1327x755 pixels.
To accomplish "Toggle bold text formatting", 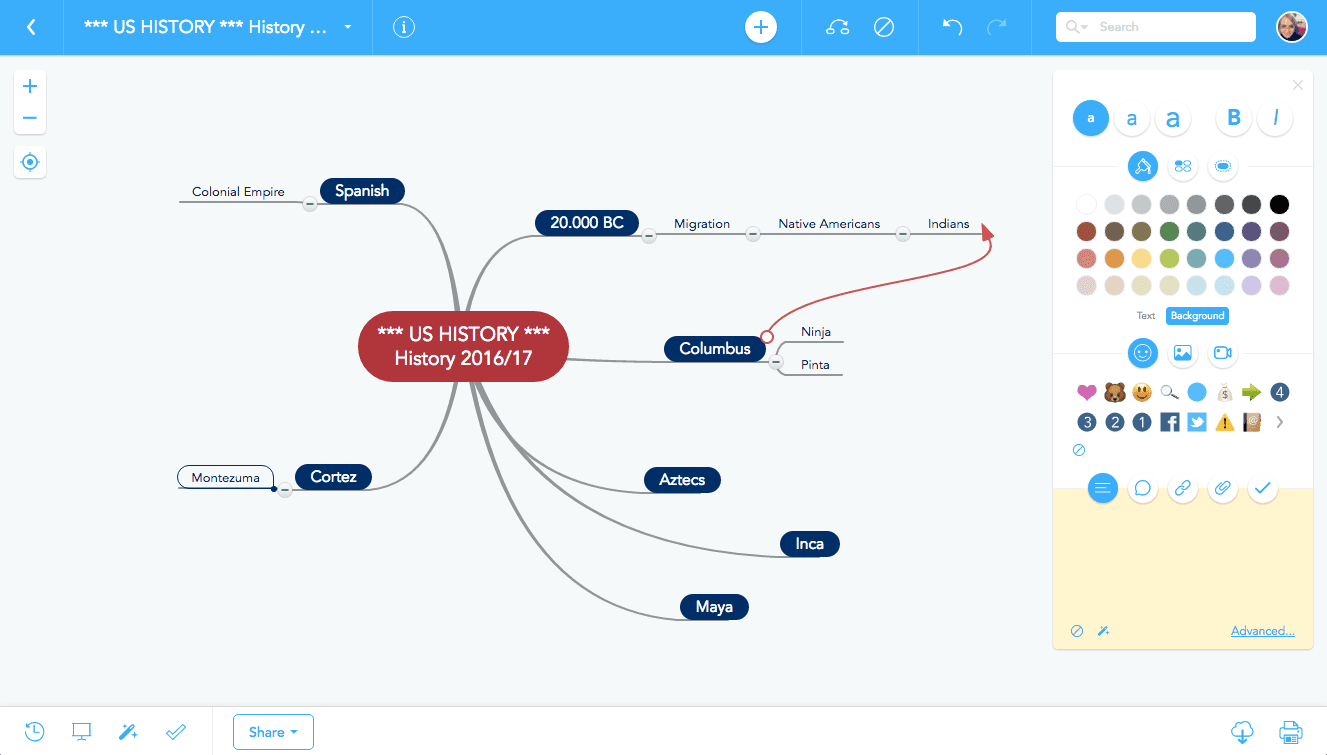I will tap(1234, 118).
